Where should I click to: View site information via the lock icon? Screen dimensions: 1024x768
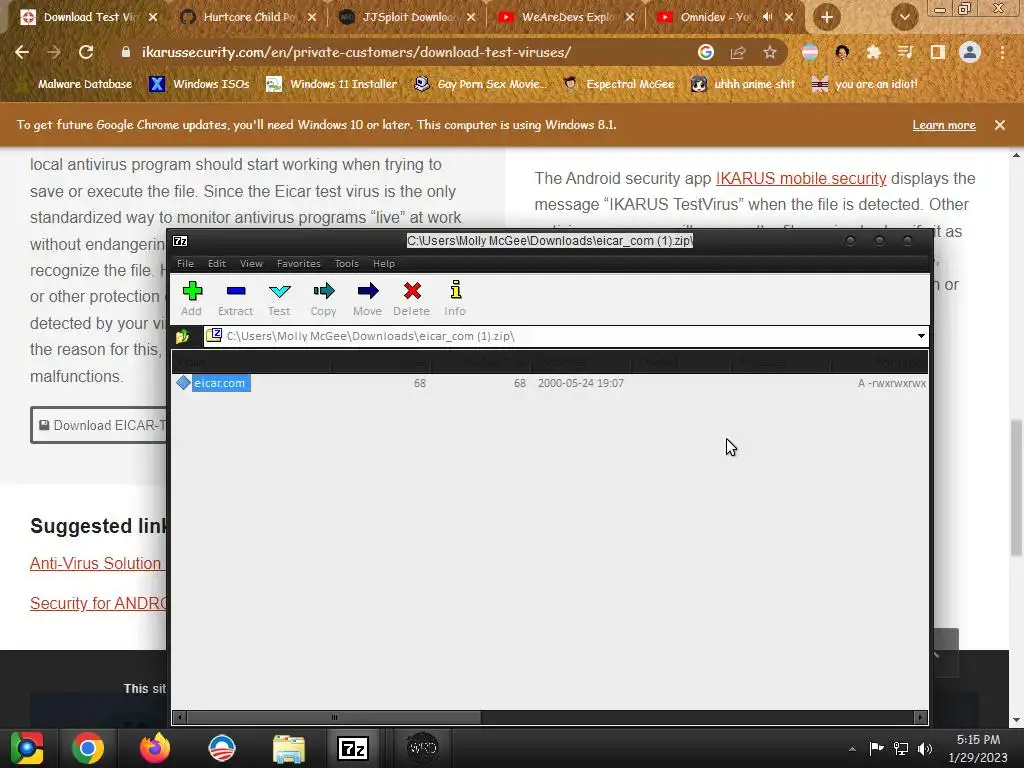pyautogui.click(x=126, y=52)
